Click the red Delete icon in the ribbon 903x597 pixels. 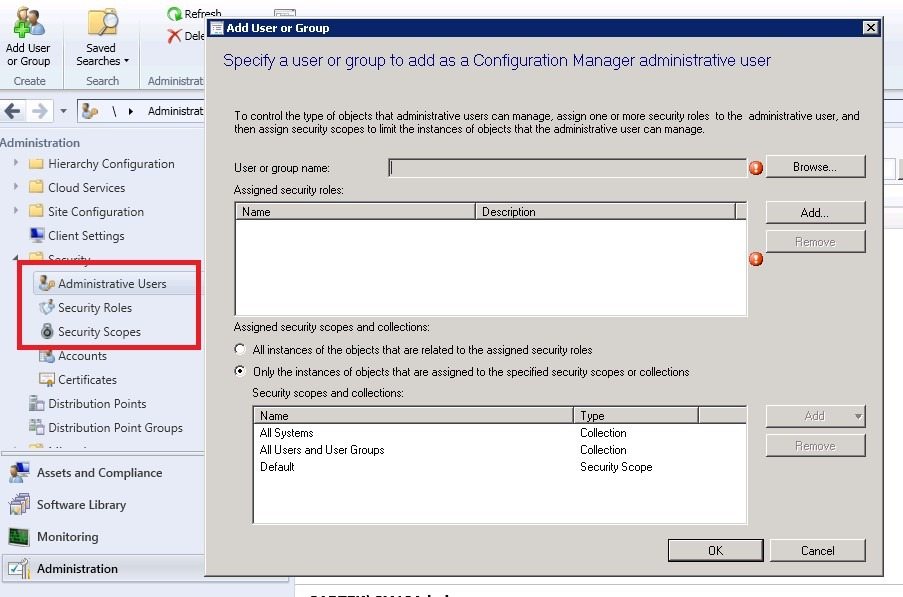pyautogui.click(x=174, y=36)
